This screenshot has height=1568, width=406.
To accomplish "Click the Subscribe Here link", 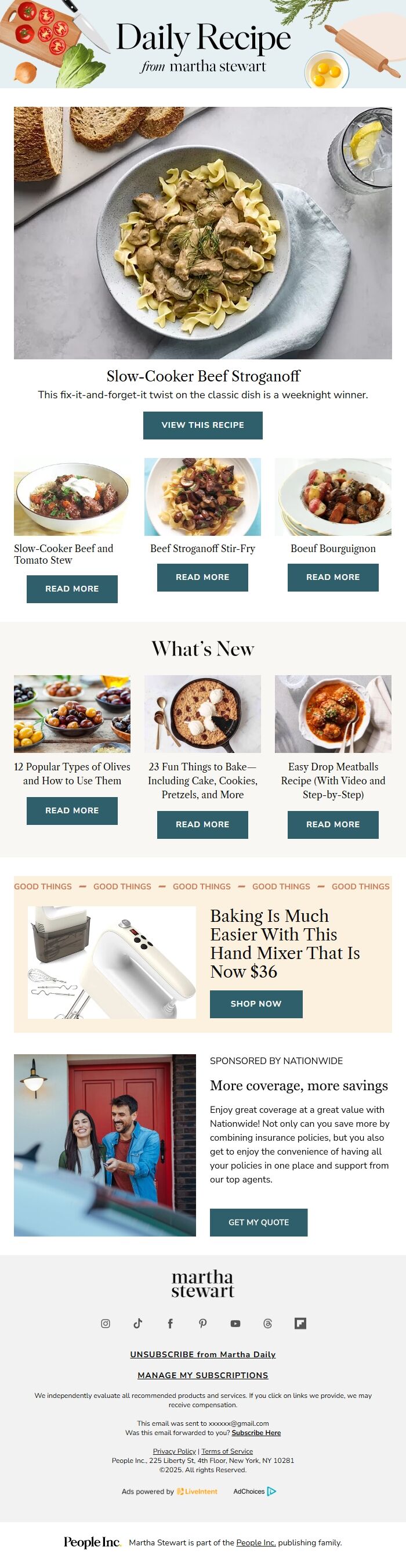I will pos(256,1432).
